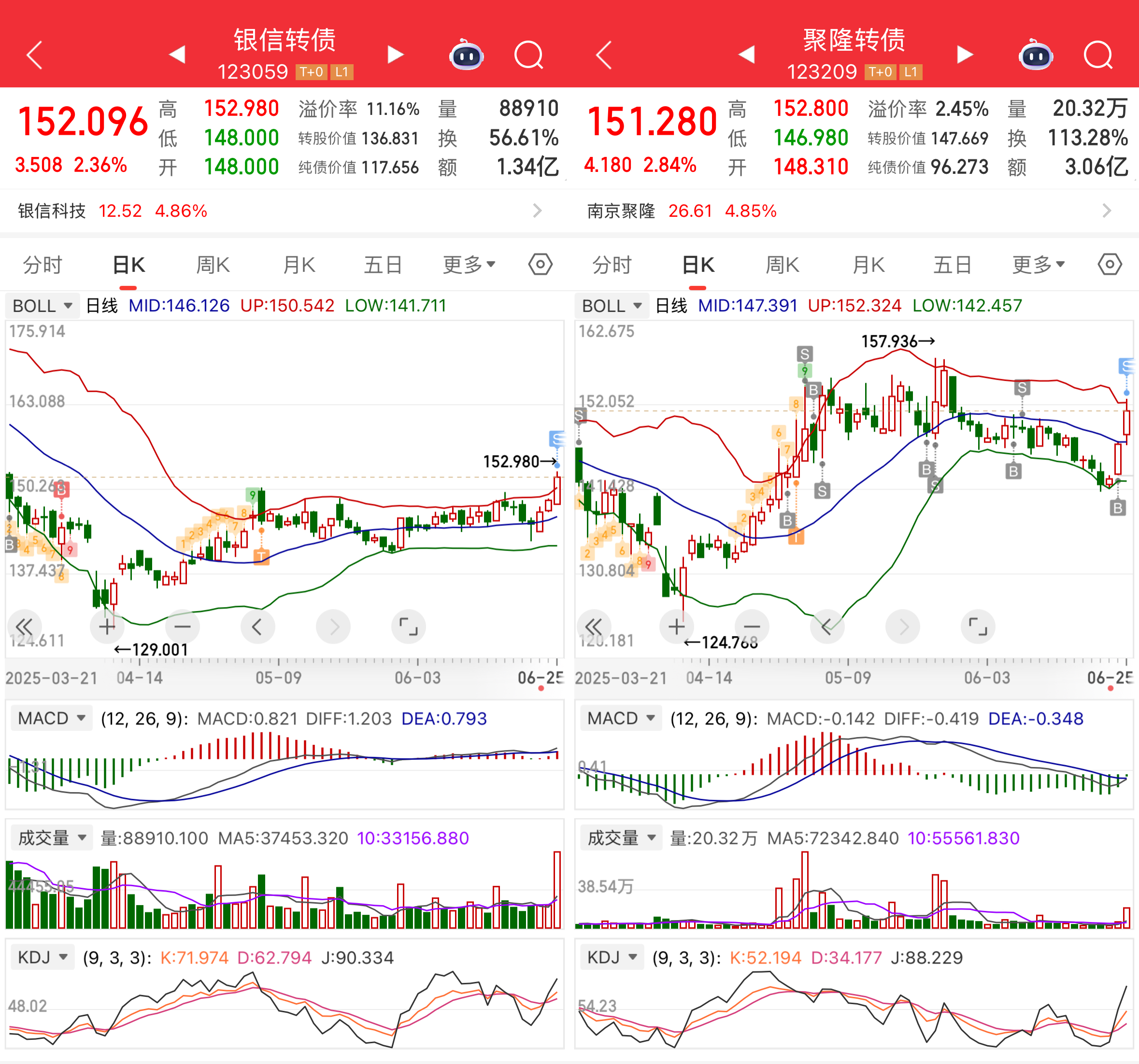The width and height of the screenshot is (1139, 1064).
Task: Tap the search icon in the 聚隆转债 header
Action: click(x=1097, y=56)
